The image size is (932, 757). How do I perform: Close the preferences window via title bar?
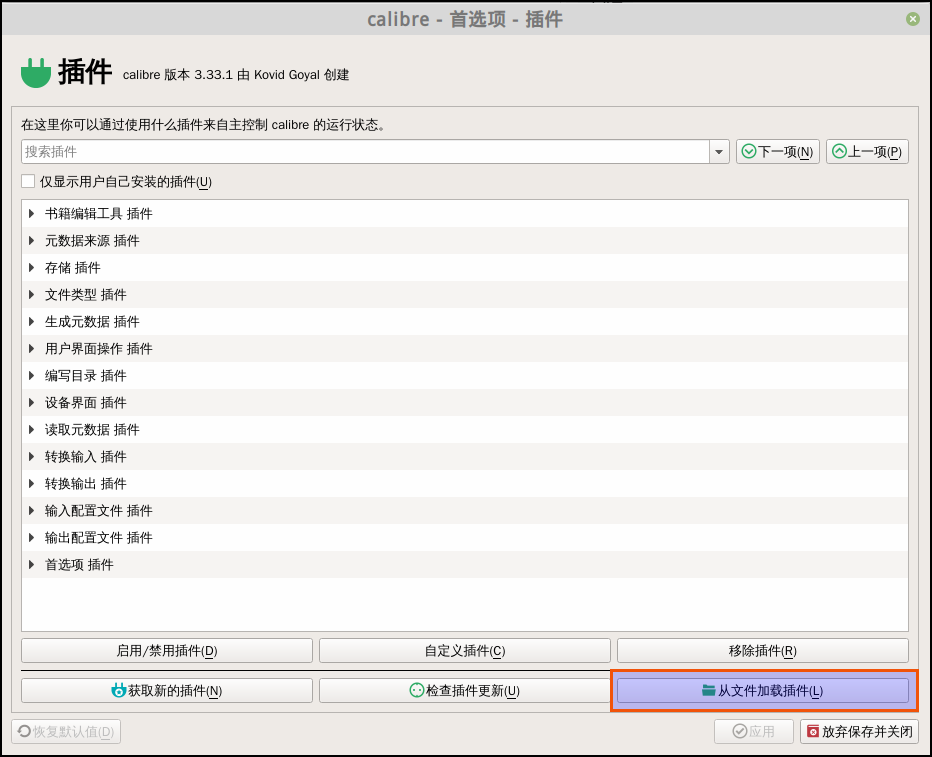pyautogui.click(x=913, y=19)
